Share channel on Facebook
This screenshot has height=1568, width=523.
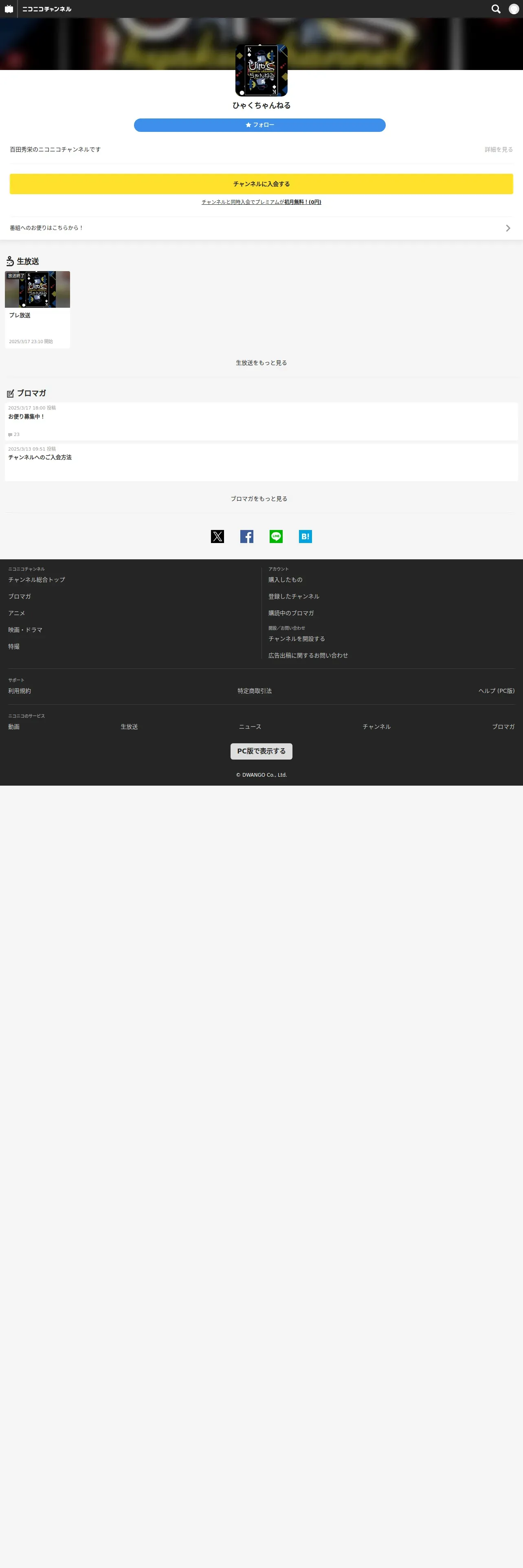click(x=246, y=536)
